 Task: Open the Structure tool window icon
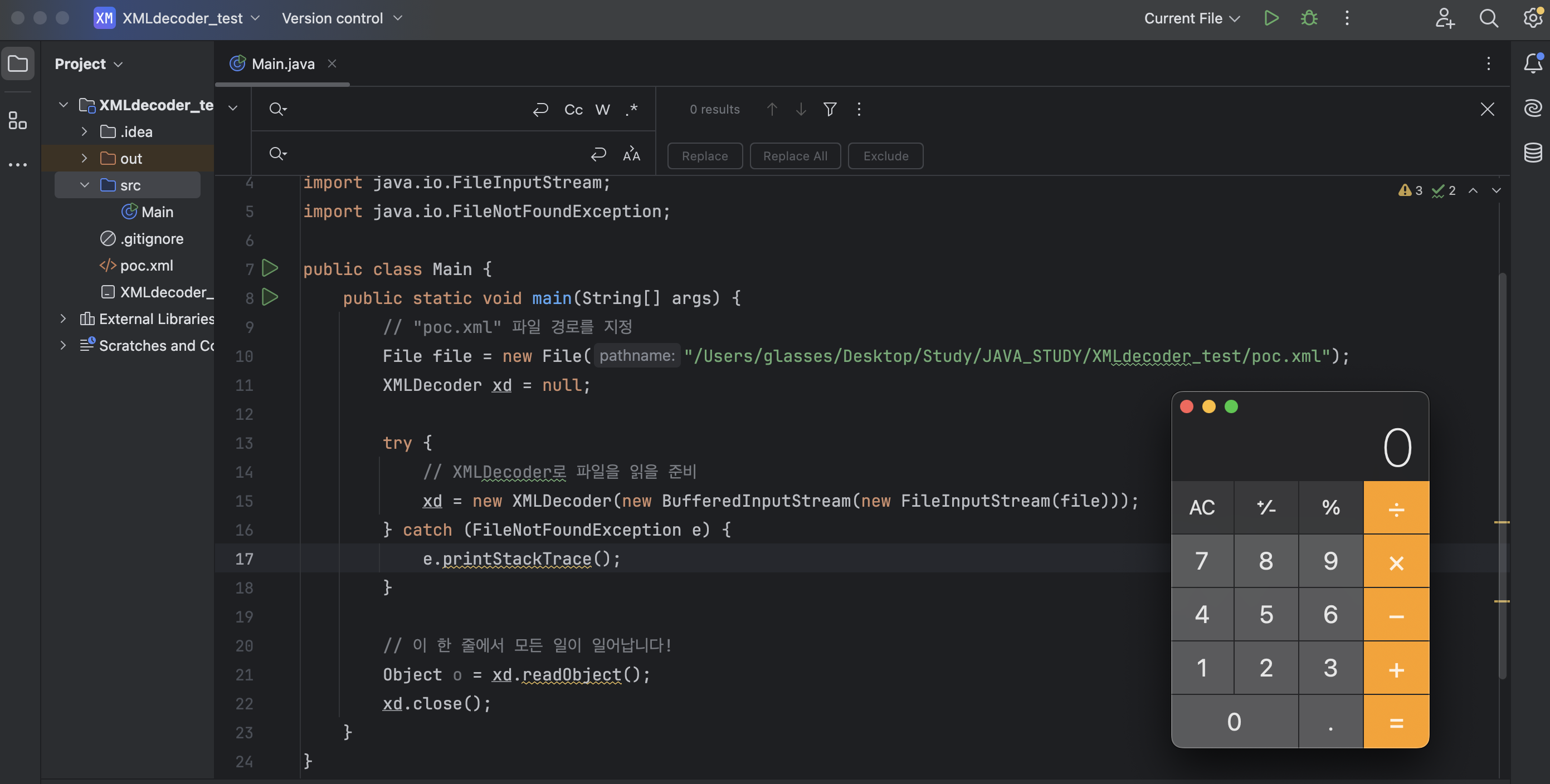(17, 120)
